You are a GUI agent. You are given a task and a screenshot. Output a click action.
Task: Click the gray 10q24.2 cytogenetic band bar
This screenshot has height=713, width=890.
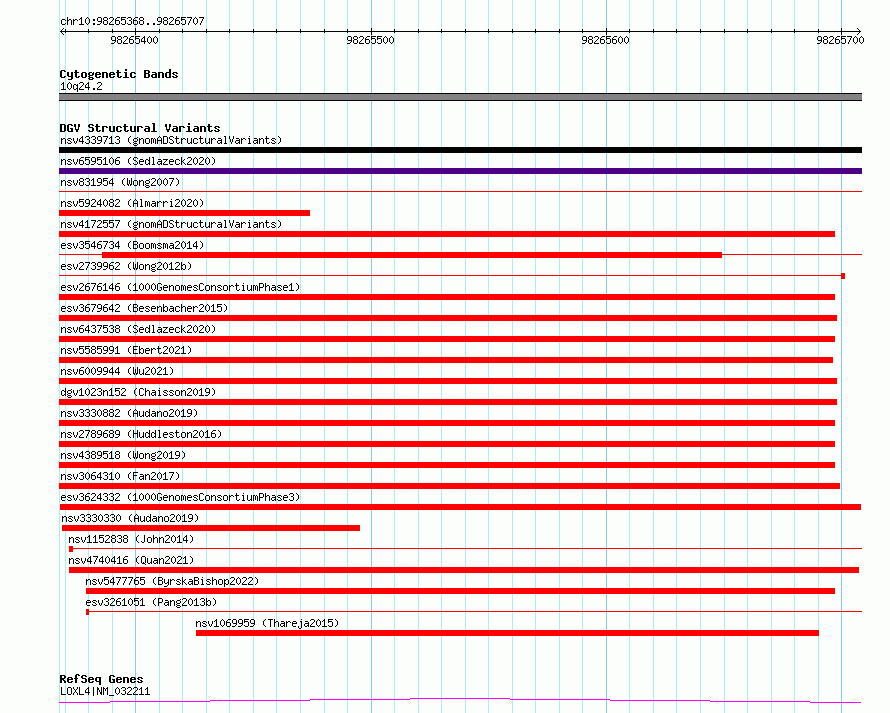pyautogui.click(x=460, y=97)
